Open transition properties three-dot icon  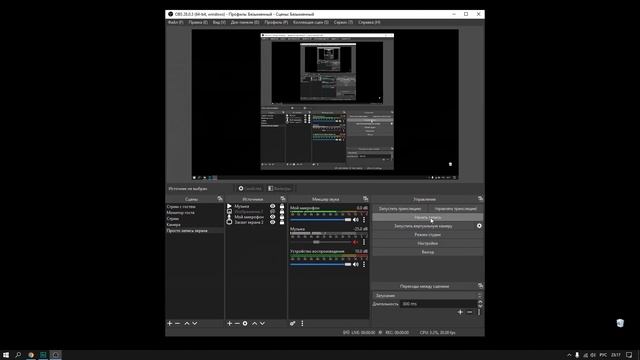479,312
